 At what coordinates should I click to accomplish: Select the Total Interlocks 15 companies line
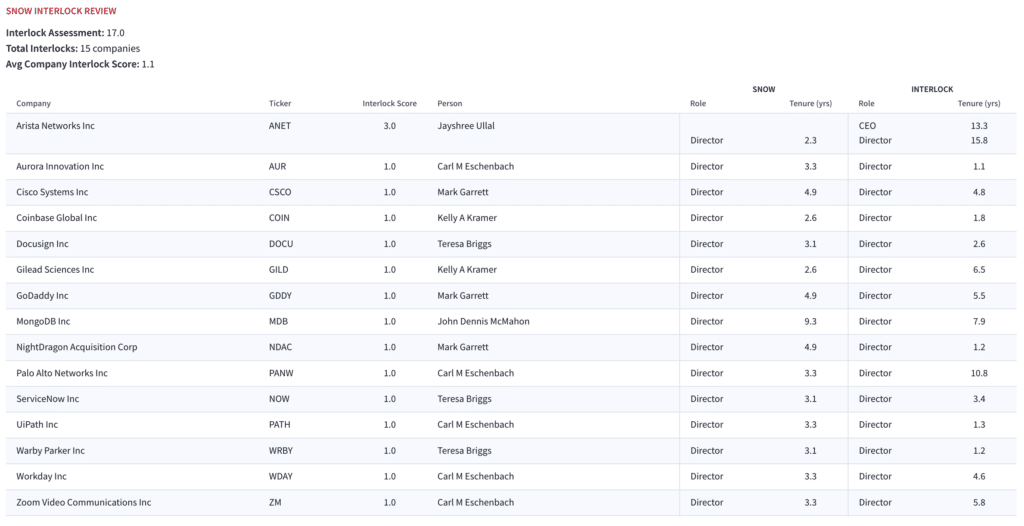pyautogui.click(x=73, y=48)
